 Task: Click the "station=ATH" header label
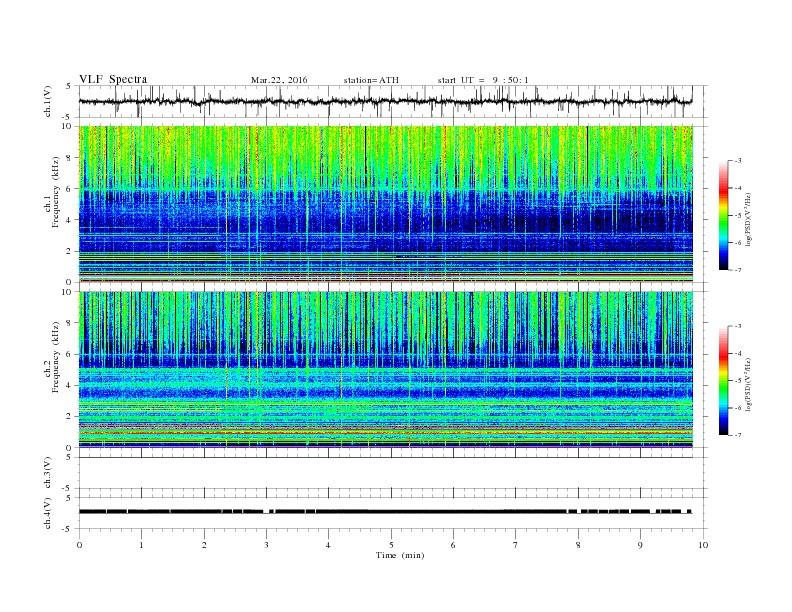point(371,80)
